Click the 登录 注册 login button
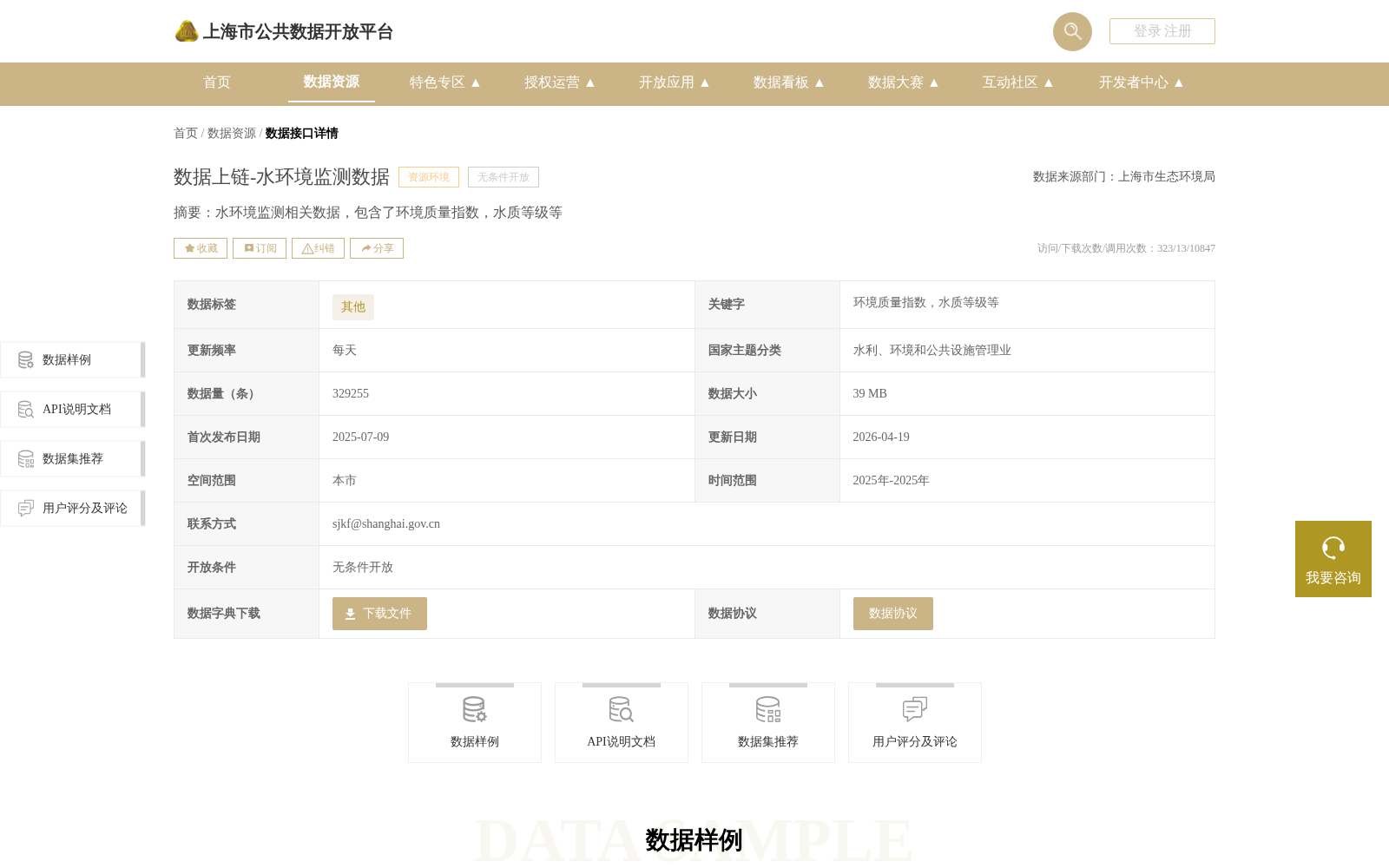 [1162, 31]
